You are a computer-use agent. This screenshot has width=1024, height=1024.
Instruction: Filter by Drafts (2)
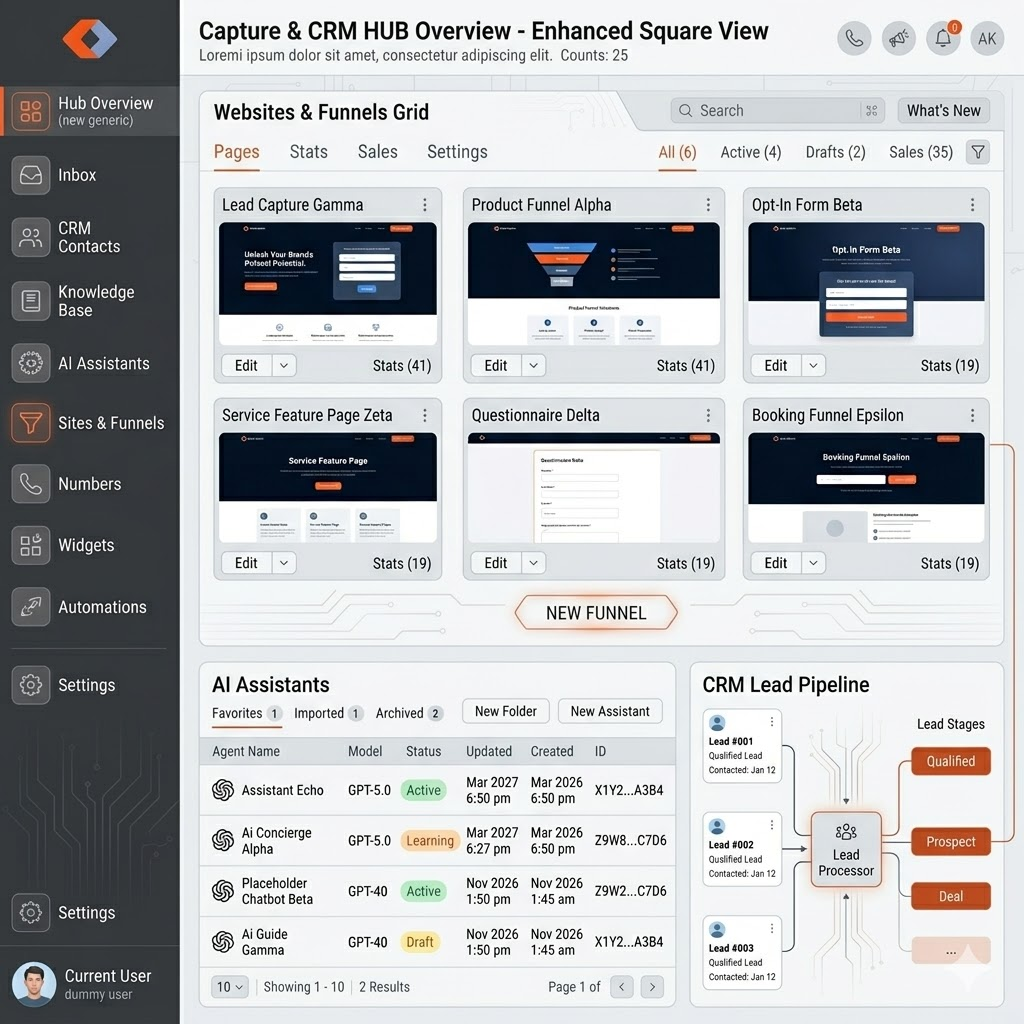coord(835,152)
